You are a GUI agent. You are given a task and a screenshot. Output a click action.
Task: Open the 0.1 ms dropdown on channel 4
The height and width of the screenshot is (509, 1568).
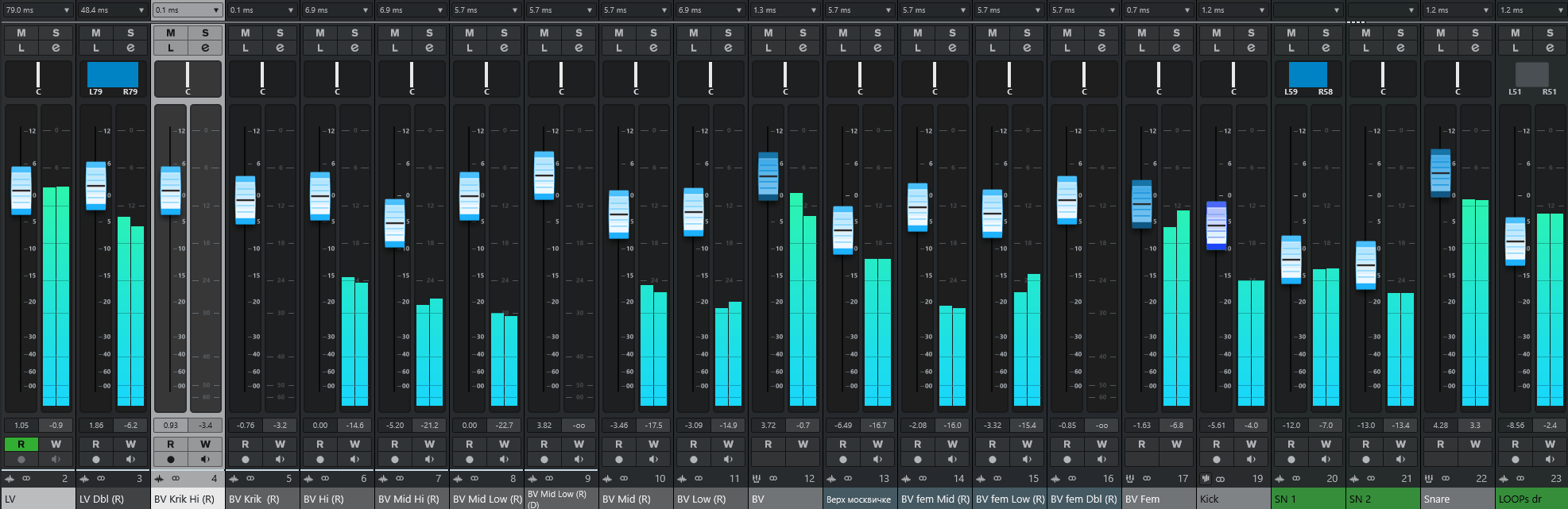point(187,10)
